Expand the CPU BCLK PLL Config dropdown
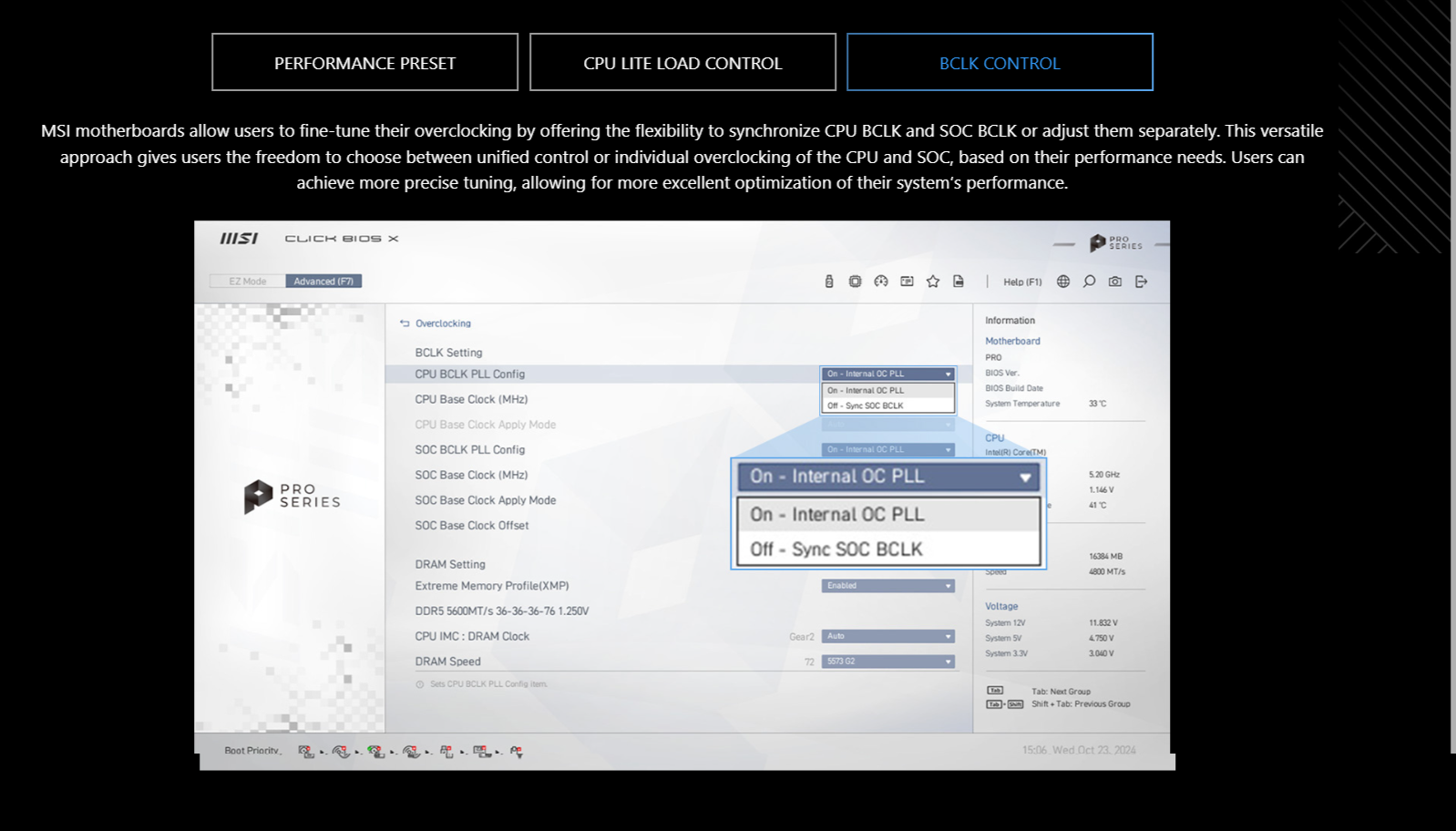Screen dimensions: 1456x831 click(x=888, y=374)
